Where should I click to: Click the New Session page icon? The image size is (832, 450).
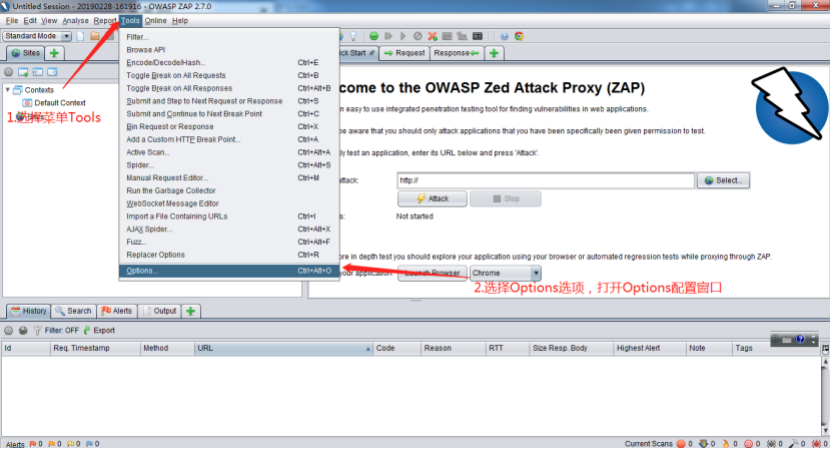pos(80,36)
